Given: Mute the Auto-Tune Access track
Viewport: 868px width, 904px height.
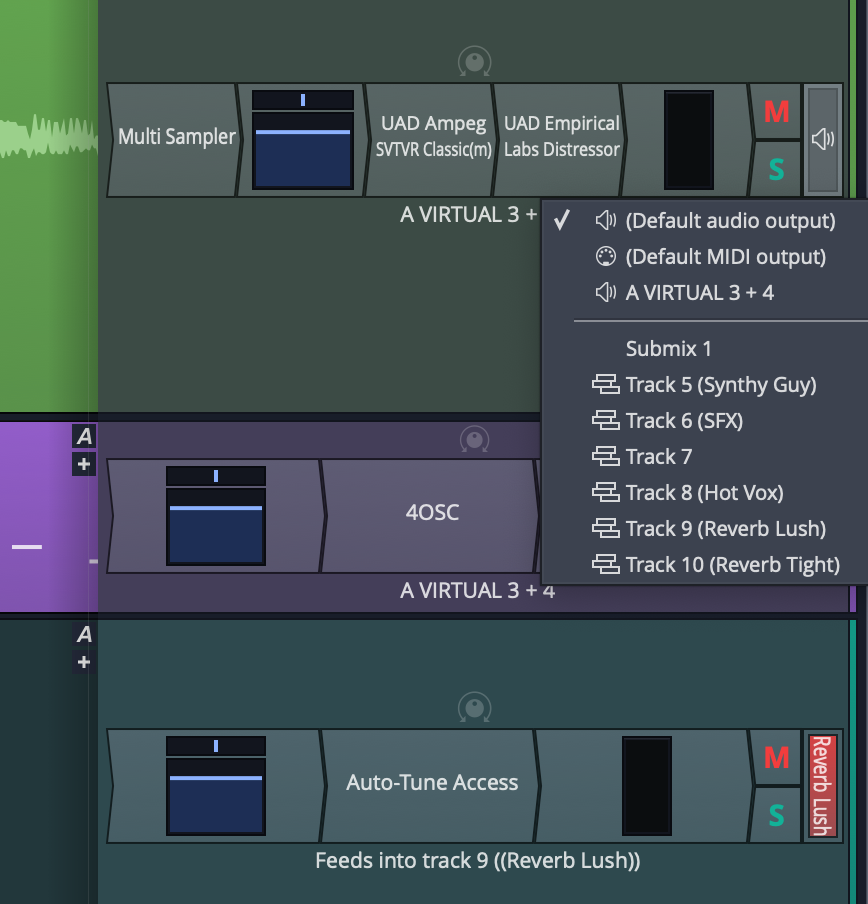Looking at the screenshot, I should 776,757.
